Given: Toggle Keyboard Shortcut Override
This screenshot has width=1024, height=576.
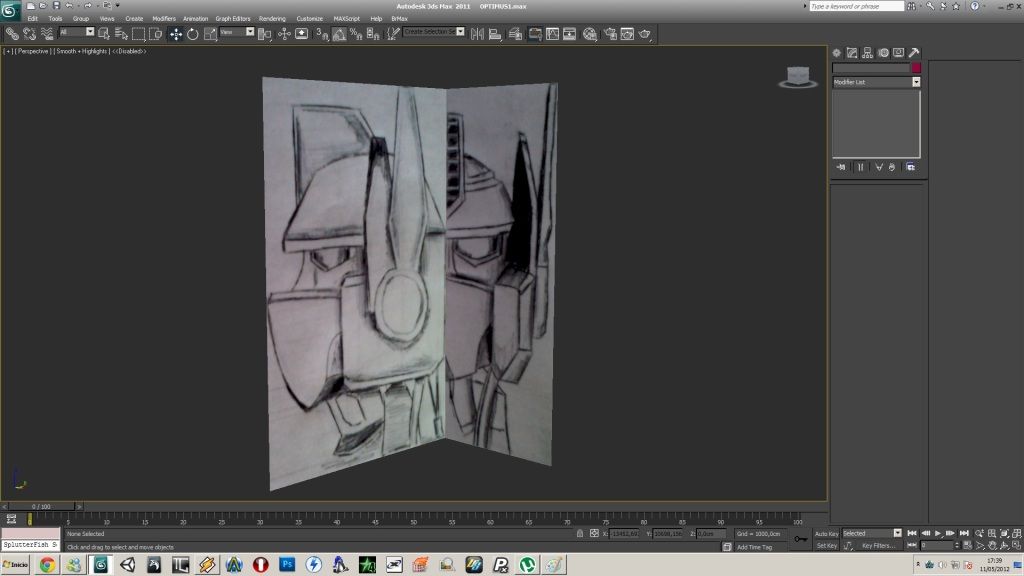Looking at the screenshot, I should click(302, 34).
